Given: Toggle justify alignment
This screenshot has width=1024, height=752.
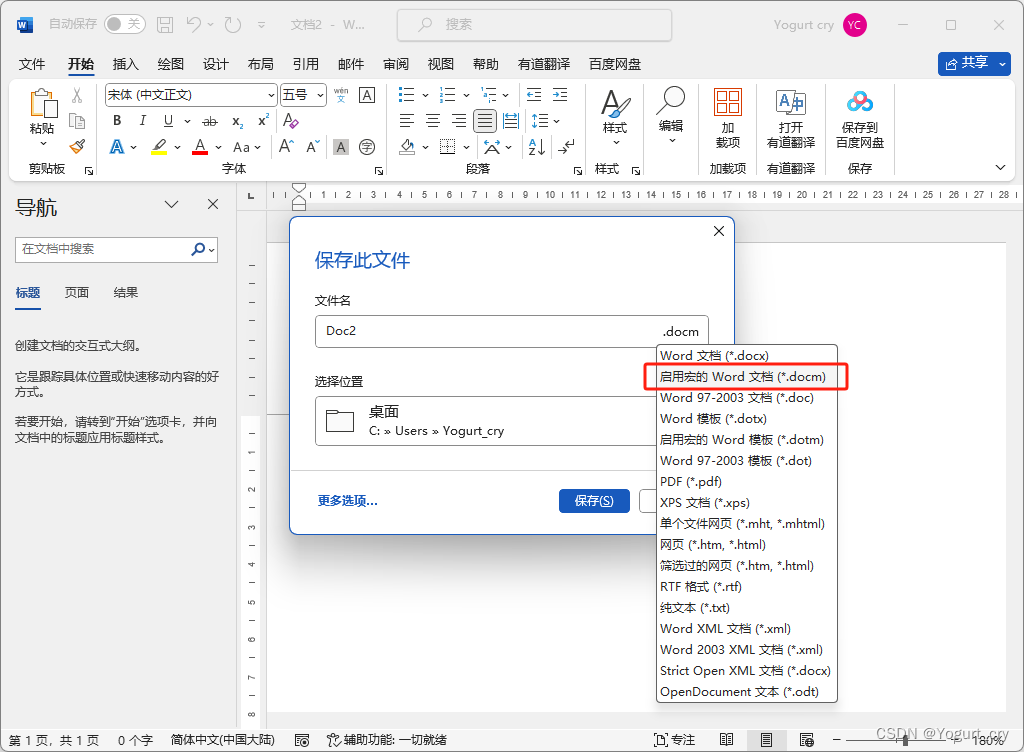Looking at the screenshot, I should (485, 121).
